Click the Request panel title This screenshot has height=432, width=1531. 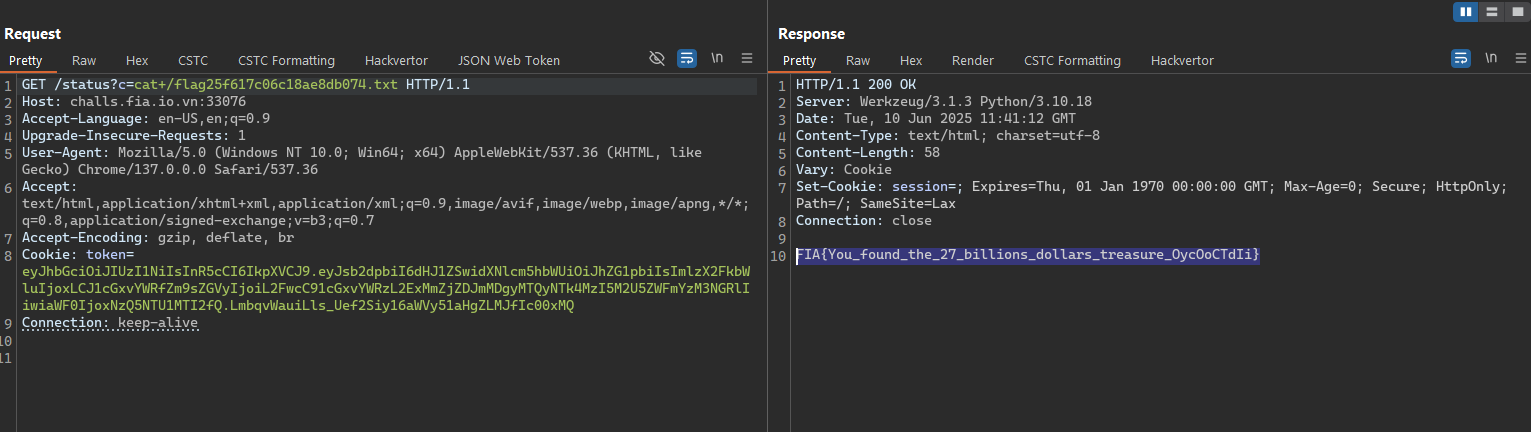click(x=33, y=34)
